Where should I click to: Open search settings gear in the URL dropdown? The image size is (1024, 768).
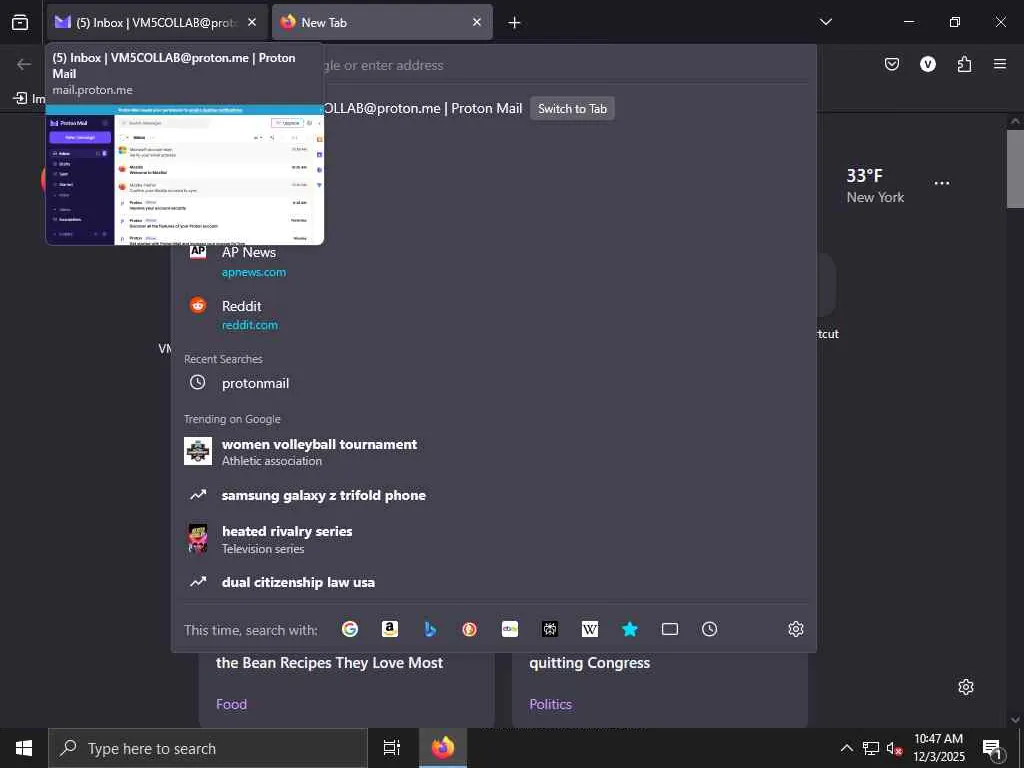(795, 629)
